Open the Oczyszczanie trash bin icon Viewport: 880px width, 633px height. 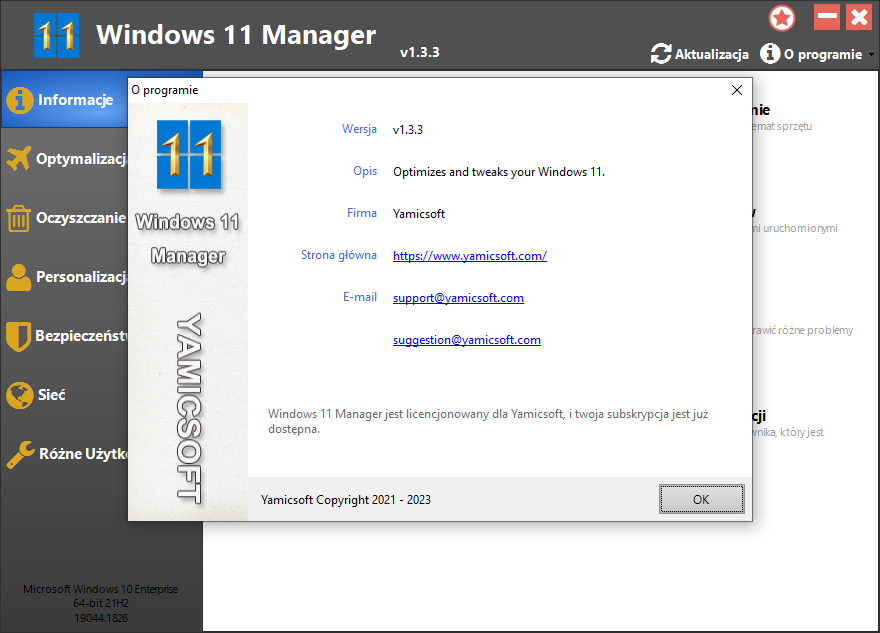tap(19, 218)
